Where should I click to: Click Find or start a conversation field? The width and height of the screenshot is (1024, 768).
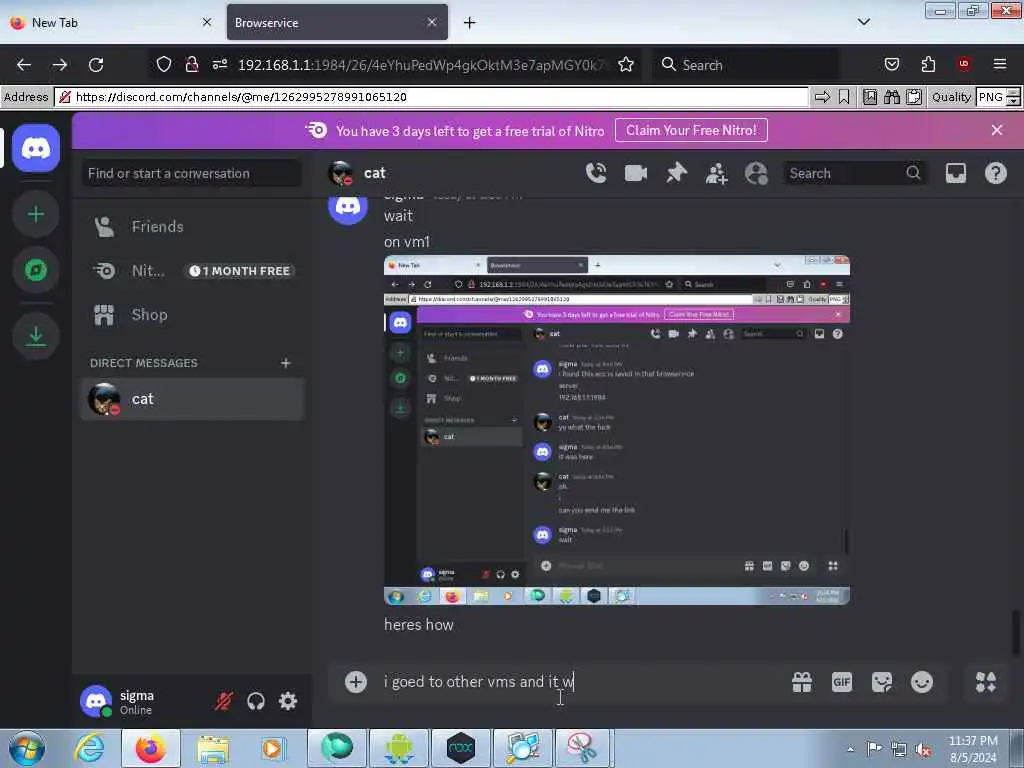pyautogui.click(x=191, y=174)
